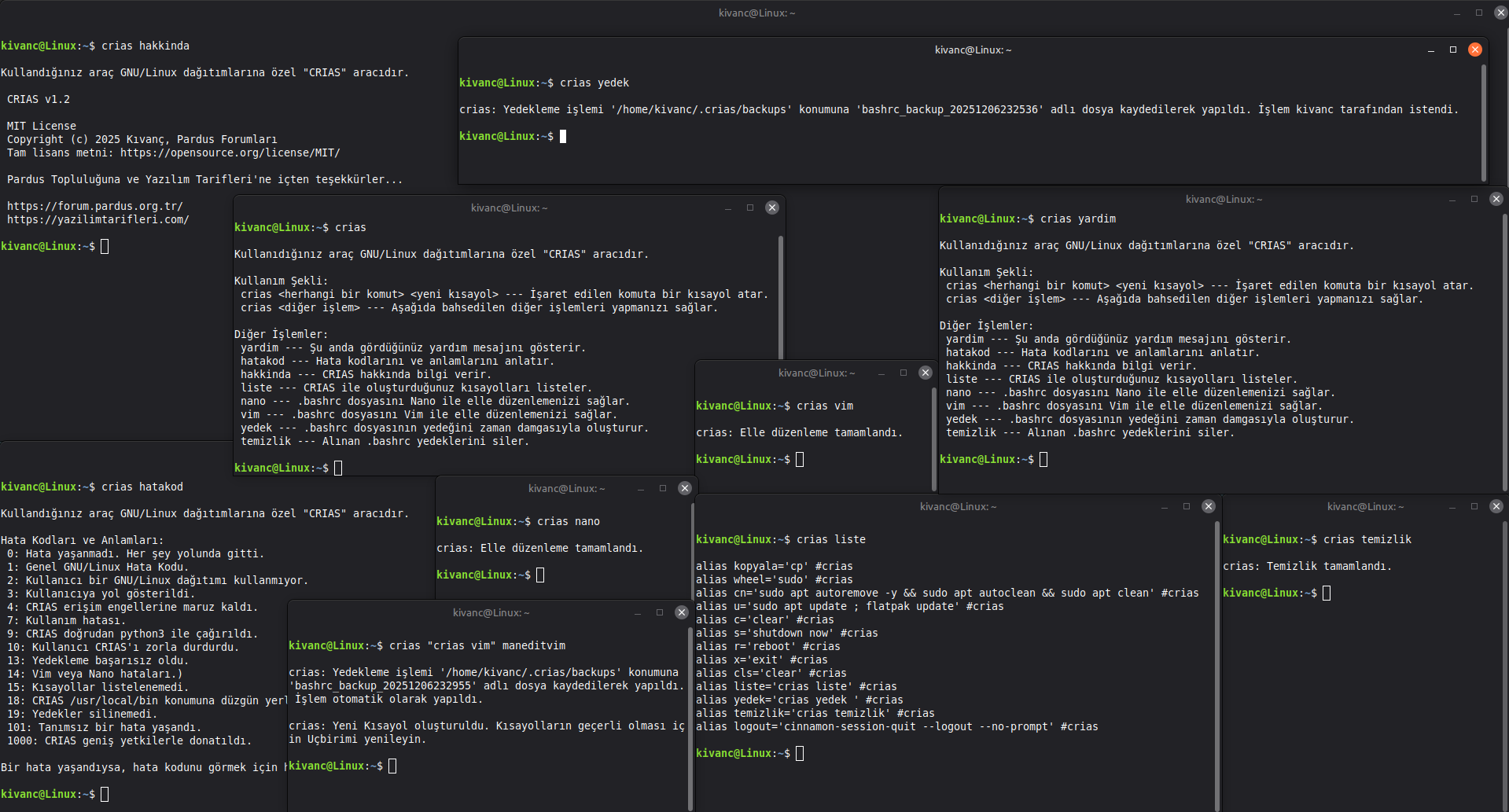Minimize the 'crias liste' terminal window

[x=1165, y=507]
